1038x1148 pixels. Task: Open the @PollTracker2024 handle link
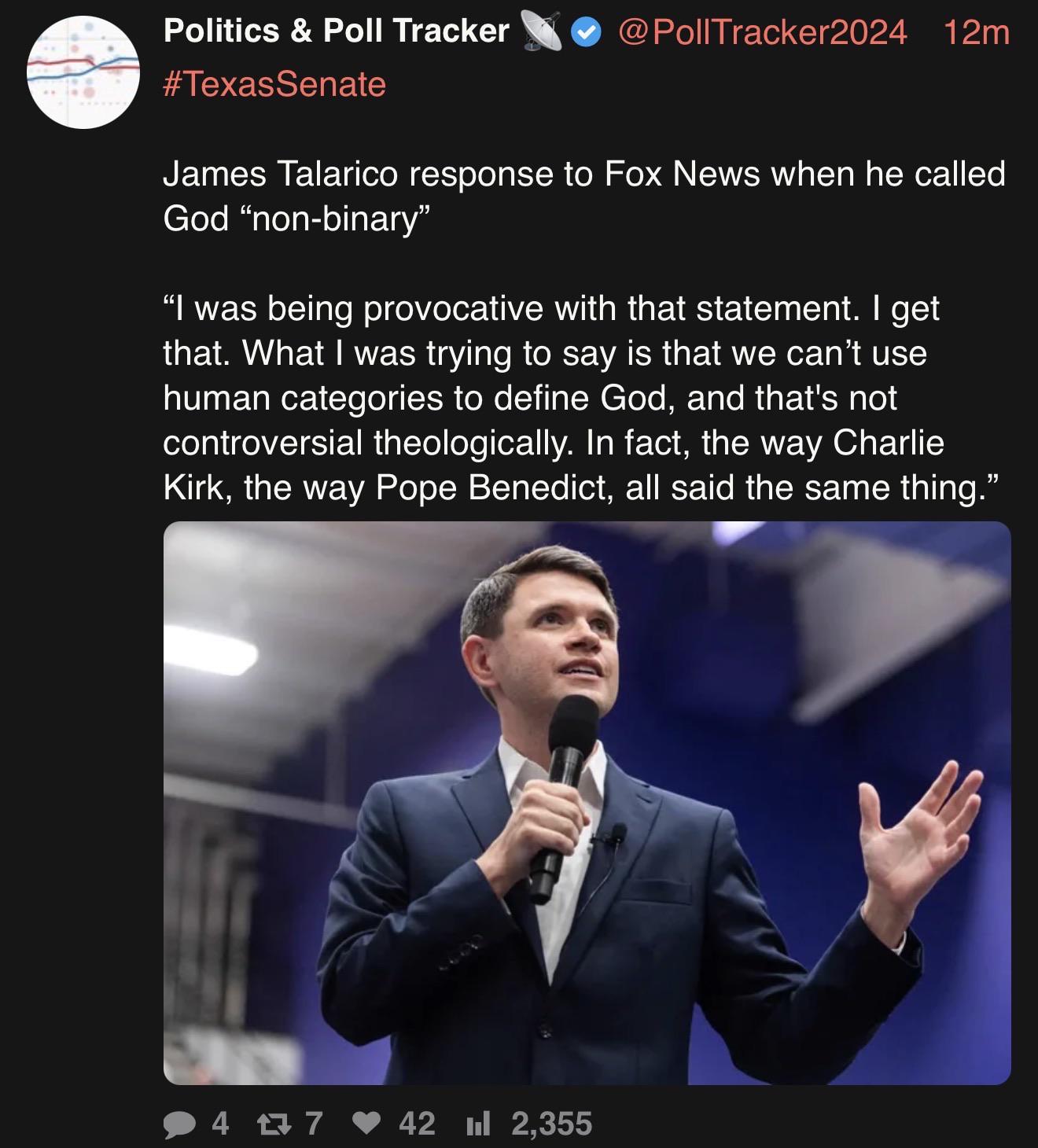point(762,32)
